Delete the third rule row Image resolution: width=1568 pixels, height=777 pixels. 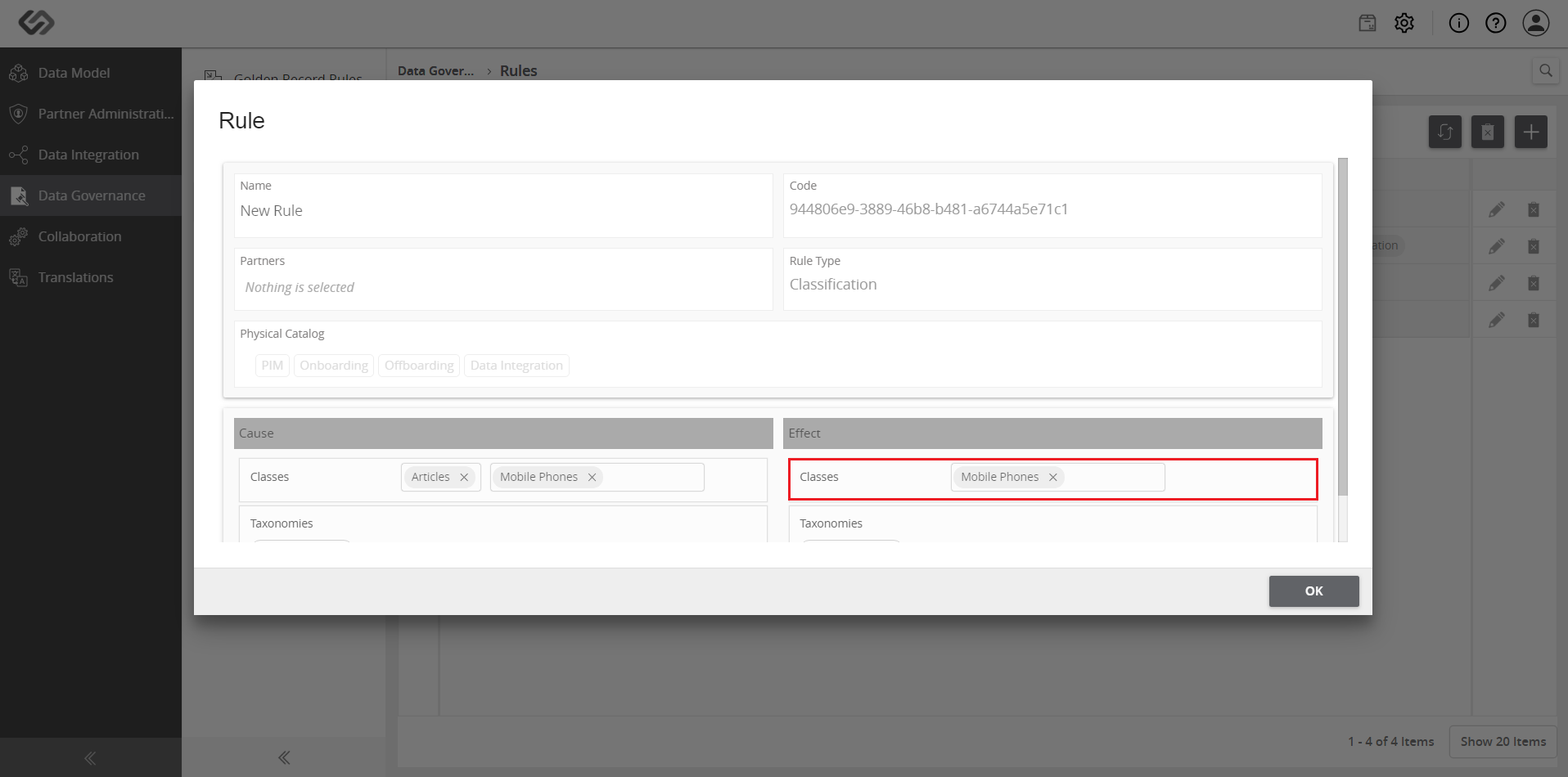1534,283
